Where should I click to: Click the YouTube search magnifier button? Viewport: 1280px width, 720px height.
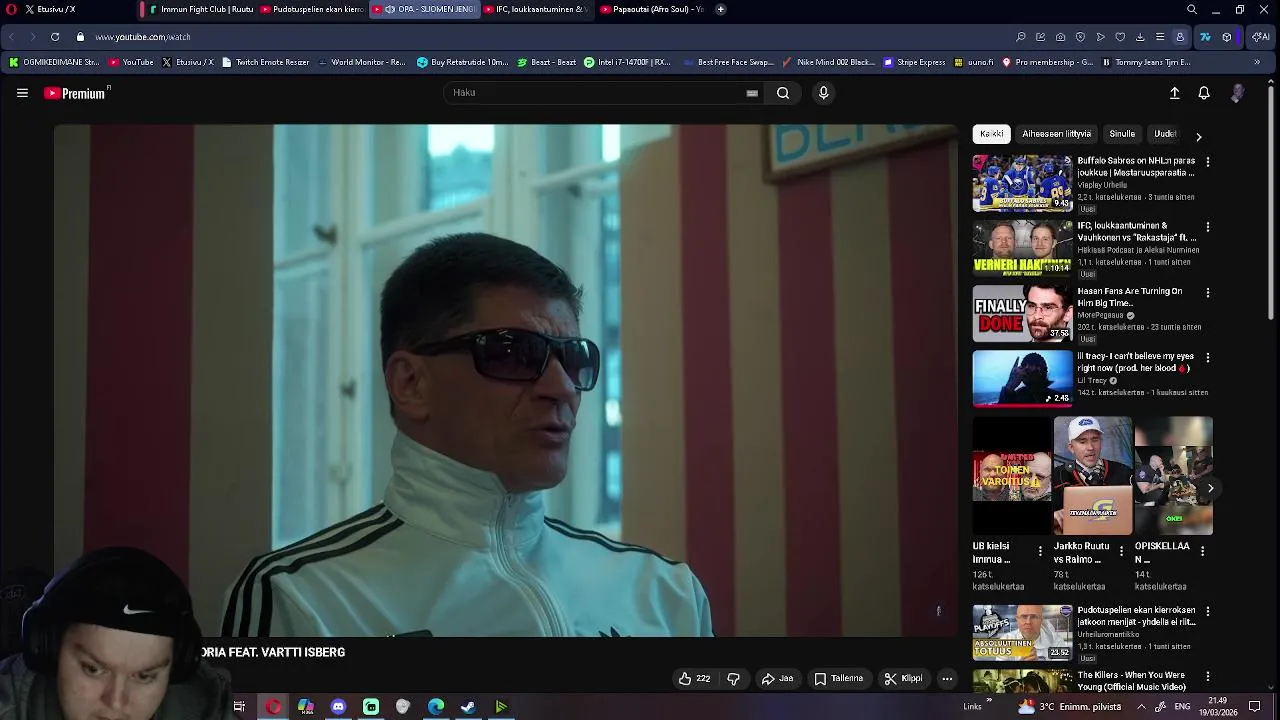tap(783, 93)
